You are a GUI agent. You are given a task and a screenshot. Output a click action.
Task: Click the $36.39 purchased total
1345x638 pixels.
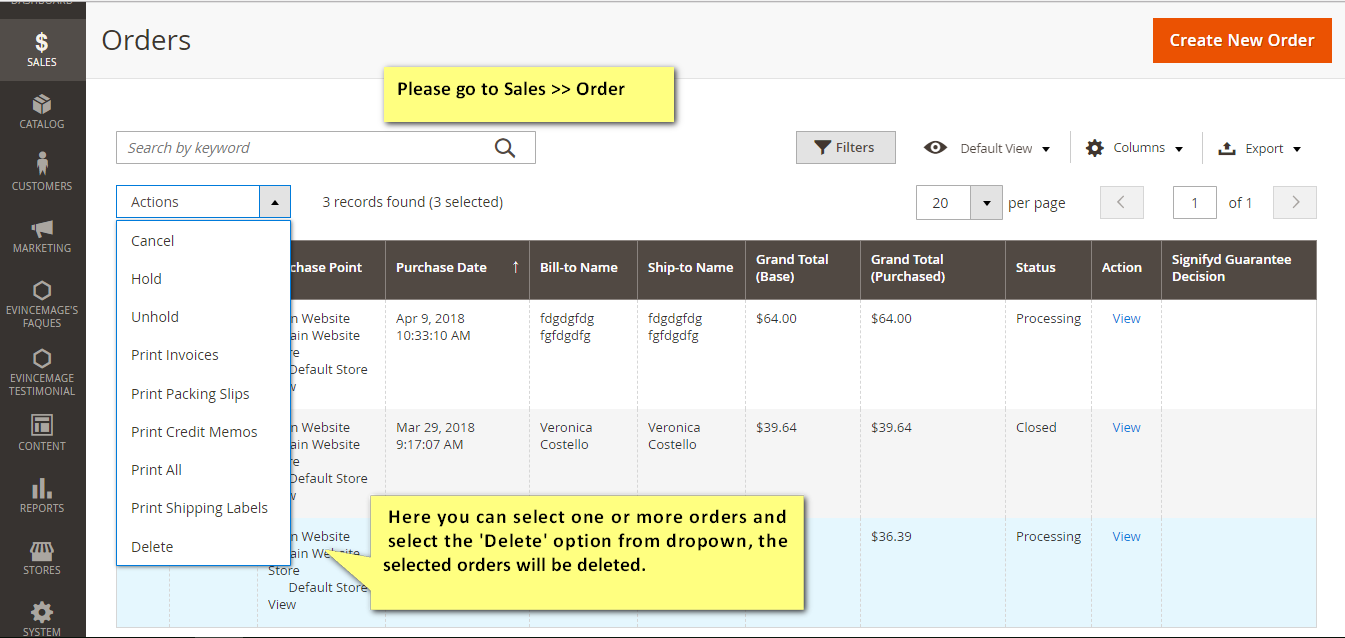click(x=891, y=537)
